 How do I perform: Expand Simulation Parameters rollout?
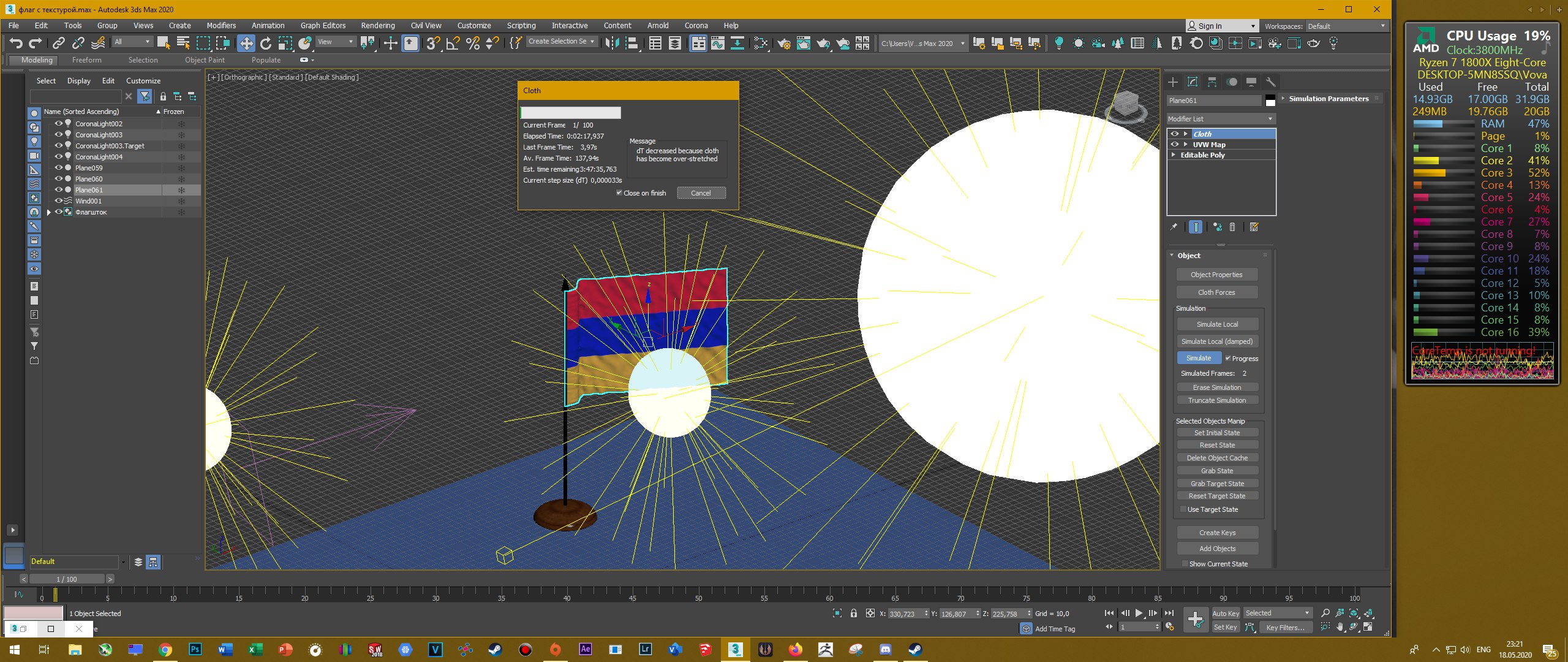tap(1329, 98)
